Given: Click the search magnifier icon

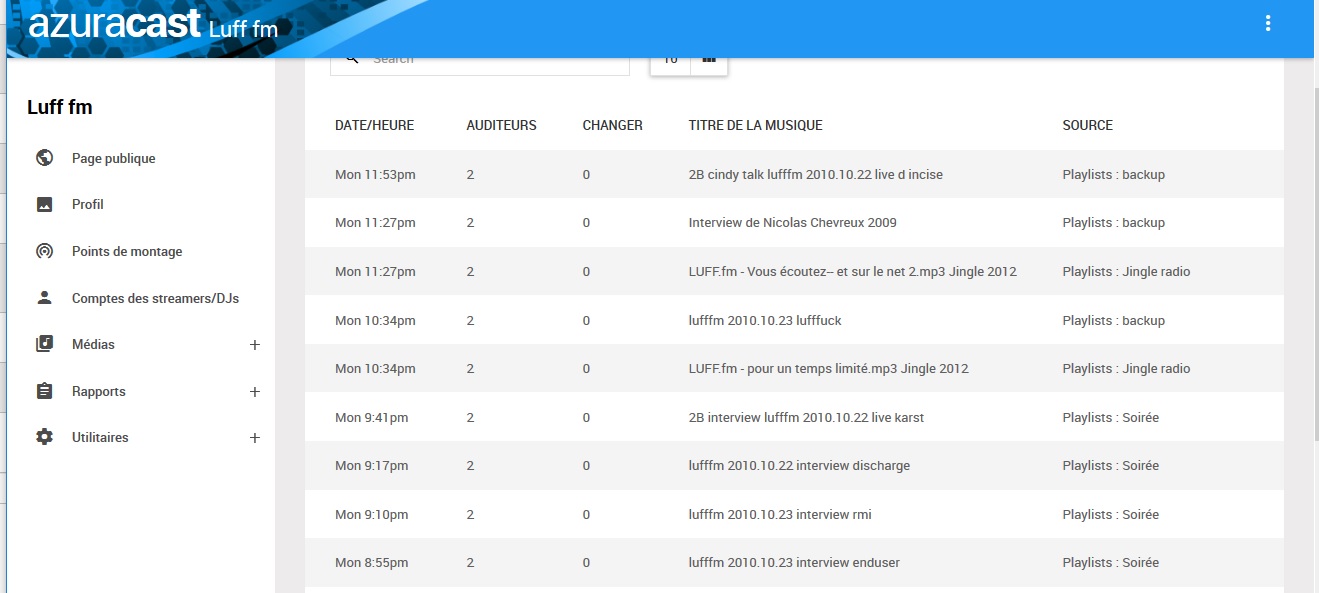Looking at the screenshot, I should 352,57.
